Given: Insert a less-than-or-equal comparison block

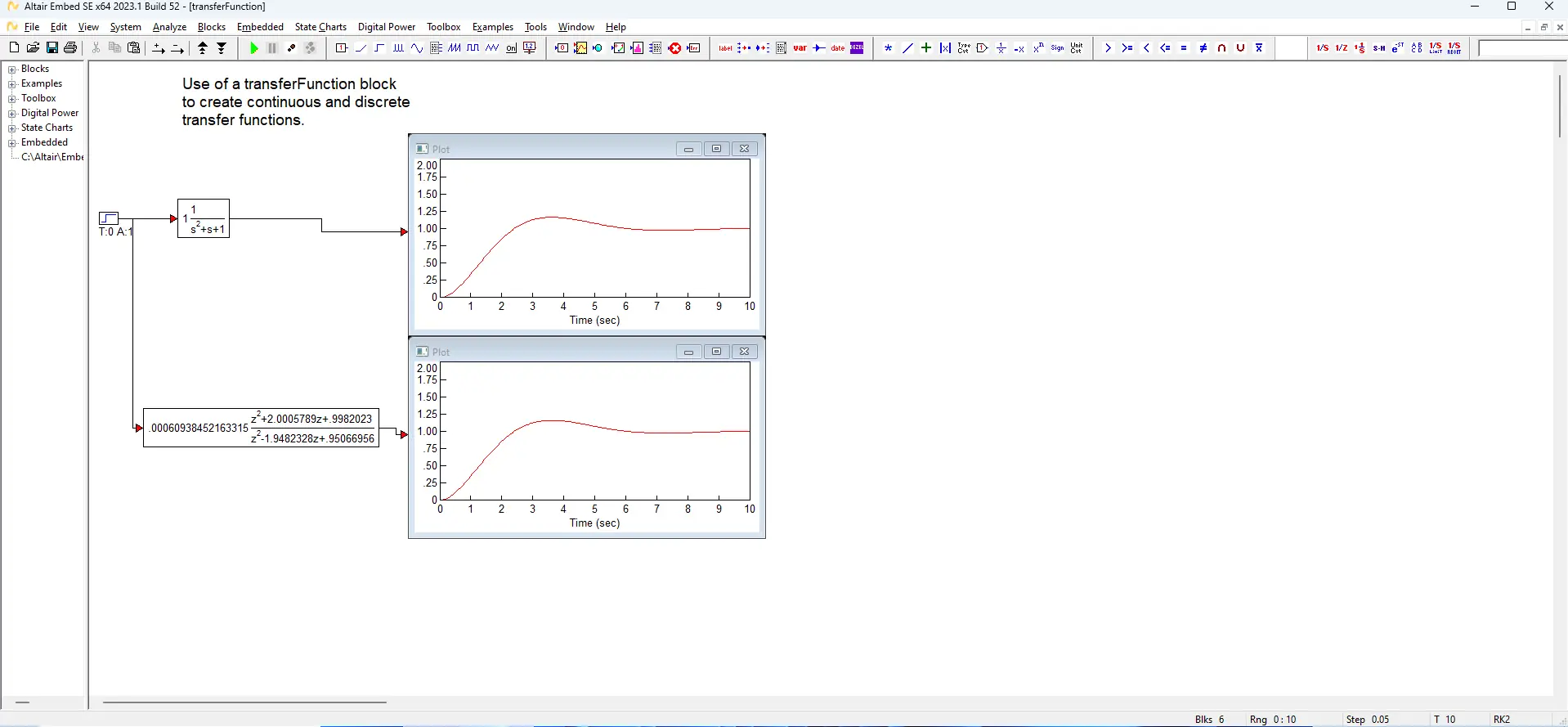Looking at the screenshot, I should point(1165,48).
